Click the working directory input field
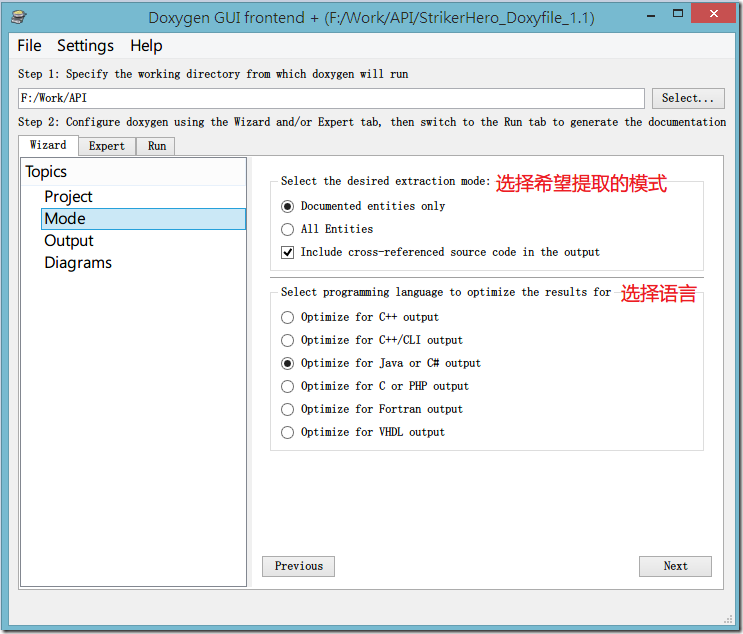The image size is (743, 634). click(x=331, y=98)
